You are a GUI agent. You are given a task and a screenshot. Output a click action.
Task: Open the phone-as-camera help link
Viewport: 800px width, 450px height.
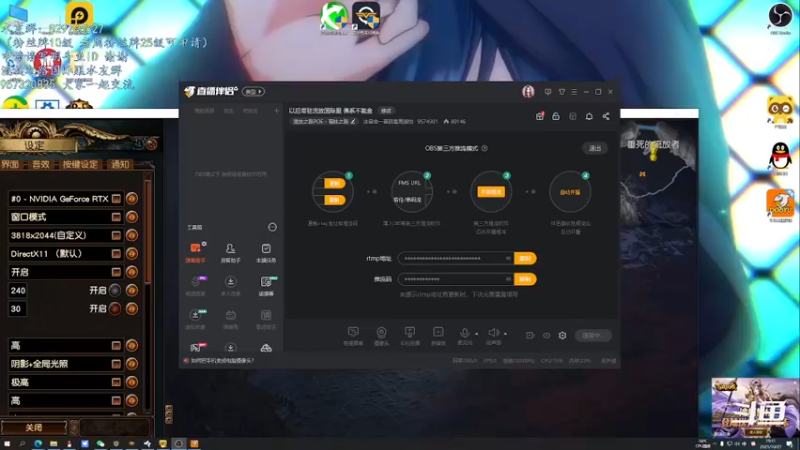tap(222, 361)
